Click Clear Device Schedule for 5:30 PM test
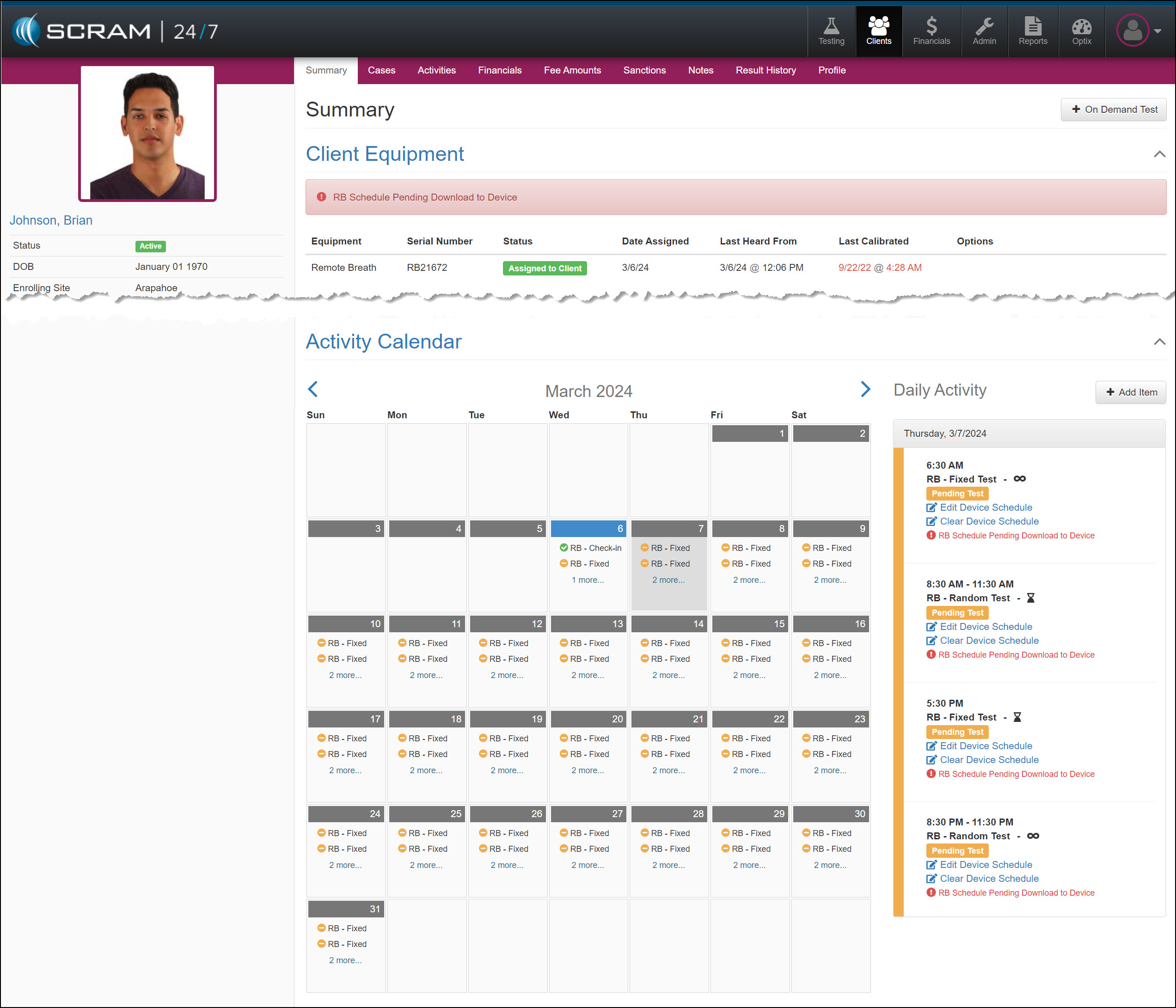Image resolution: width=1176 pixels, height=1008 pixels. pyautogui.click(x=989, y=759)
